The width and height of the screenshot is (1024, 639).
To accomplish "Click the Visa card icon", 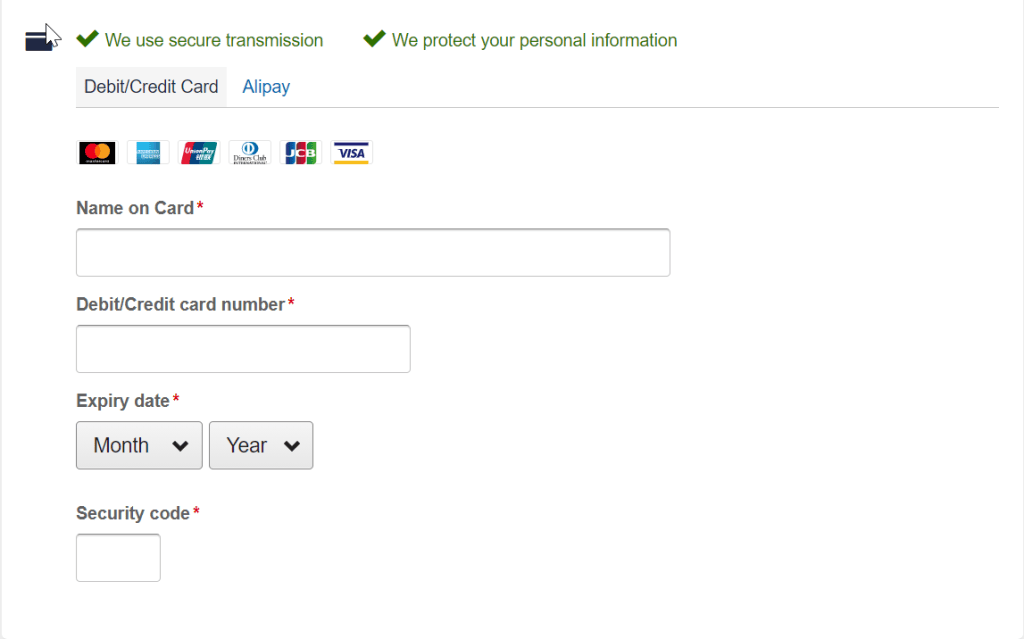I will point(351,153).
